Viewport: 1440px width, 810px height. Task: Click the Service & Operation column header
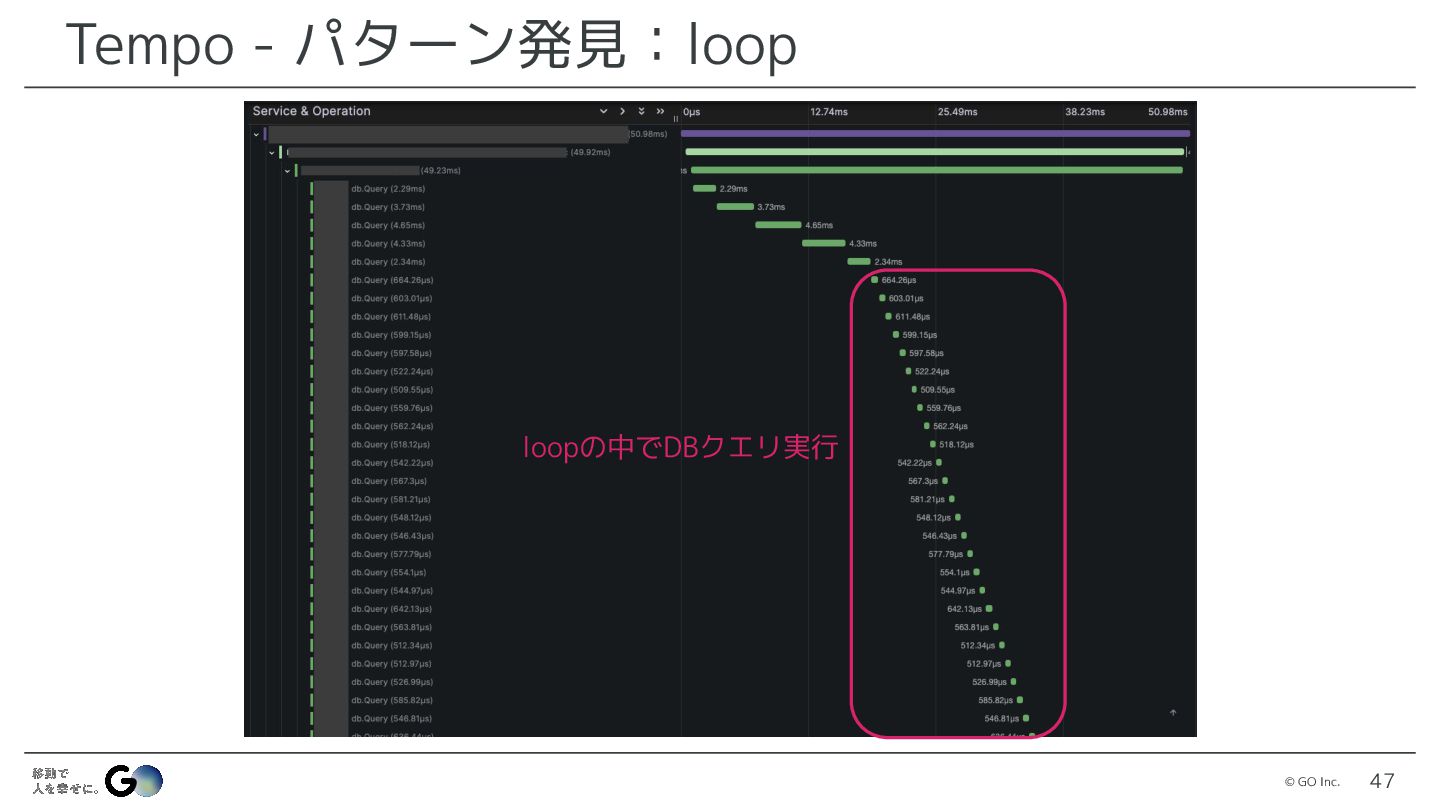pyautogui.click(x=311, y=111)
